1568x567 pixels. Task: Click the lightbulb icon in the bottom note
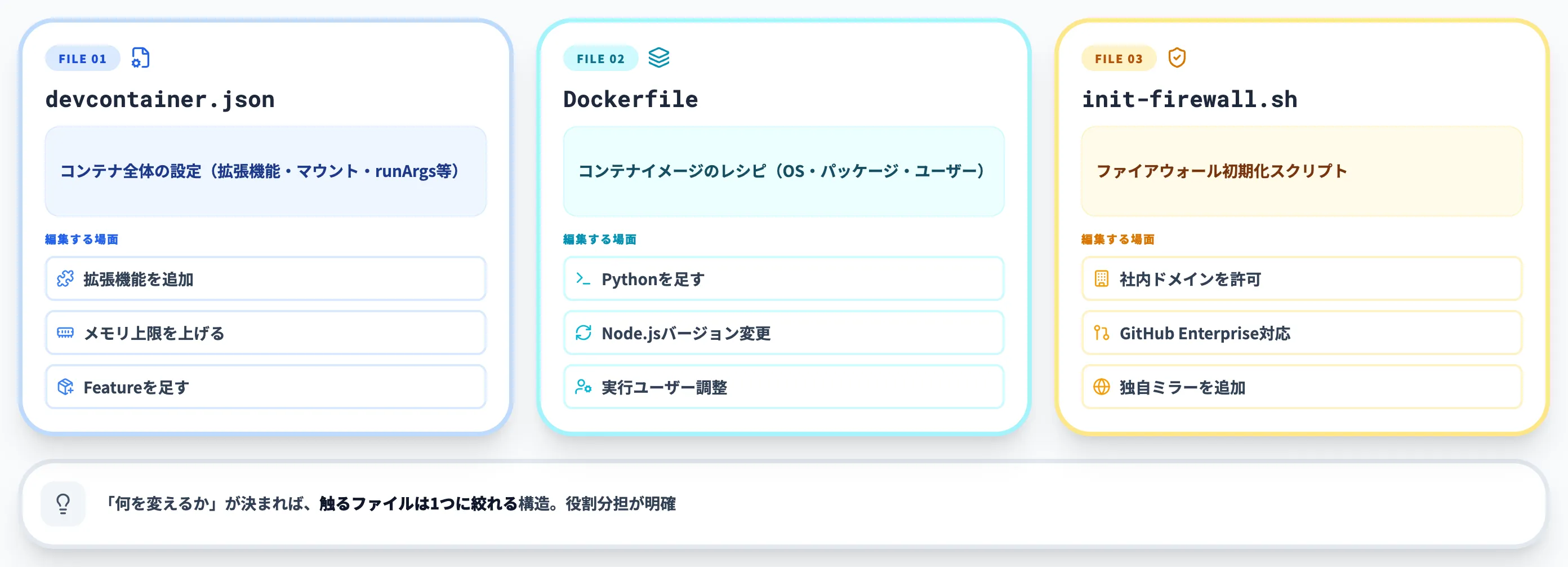(63, 504)
